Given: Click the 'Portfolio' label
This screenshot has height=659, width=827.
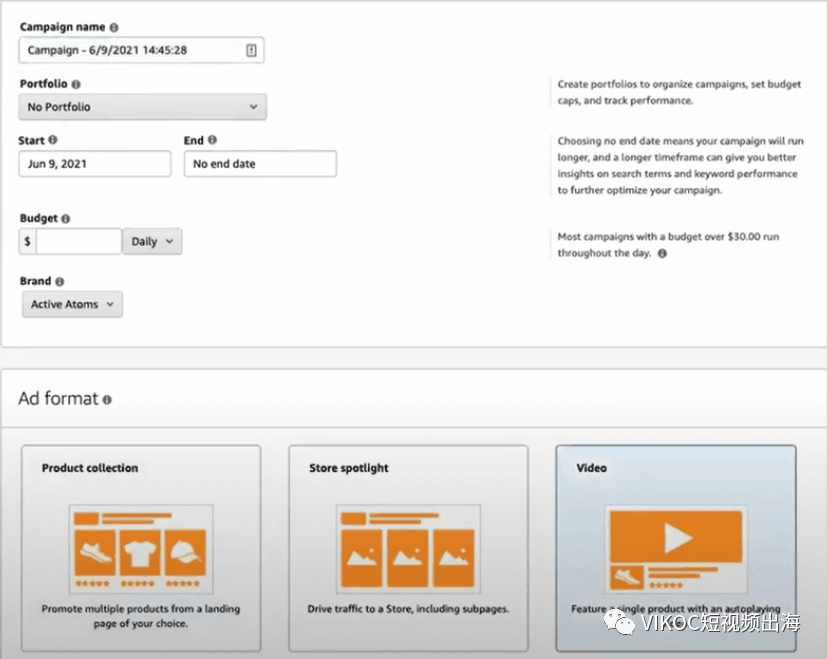Looking at the screenshot, I should pyautogui.click(x=44, y=84).
